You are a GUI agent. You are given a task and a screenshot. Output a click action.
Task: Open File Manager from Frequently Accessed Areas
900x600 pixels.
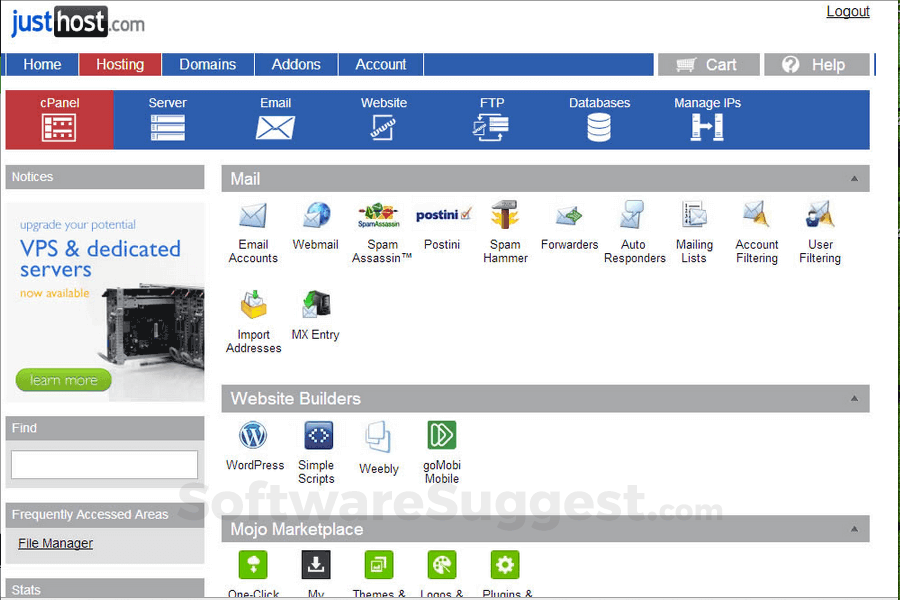55,543
